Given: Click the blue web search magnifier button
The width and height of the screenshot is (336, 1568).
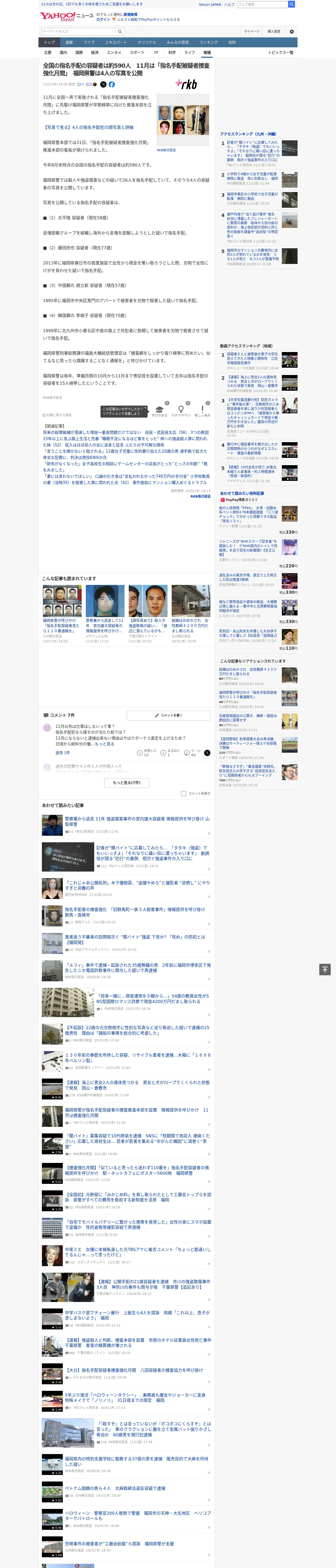Looking at the screenshot, I should click(292, 4).
